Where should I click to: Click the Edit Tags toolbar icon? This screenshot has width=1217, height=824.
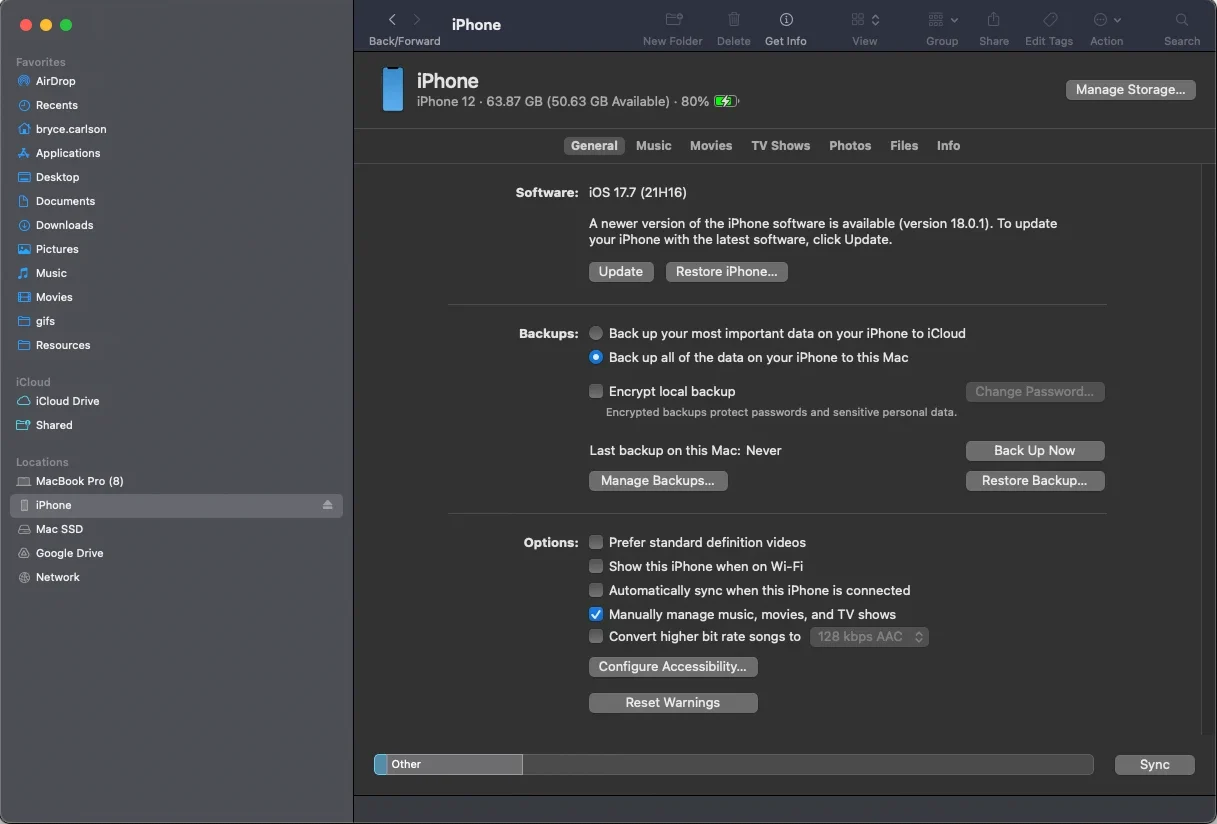pyautogui.click(x=1049, y=20)
